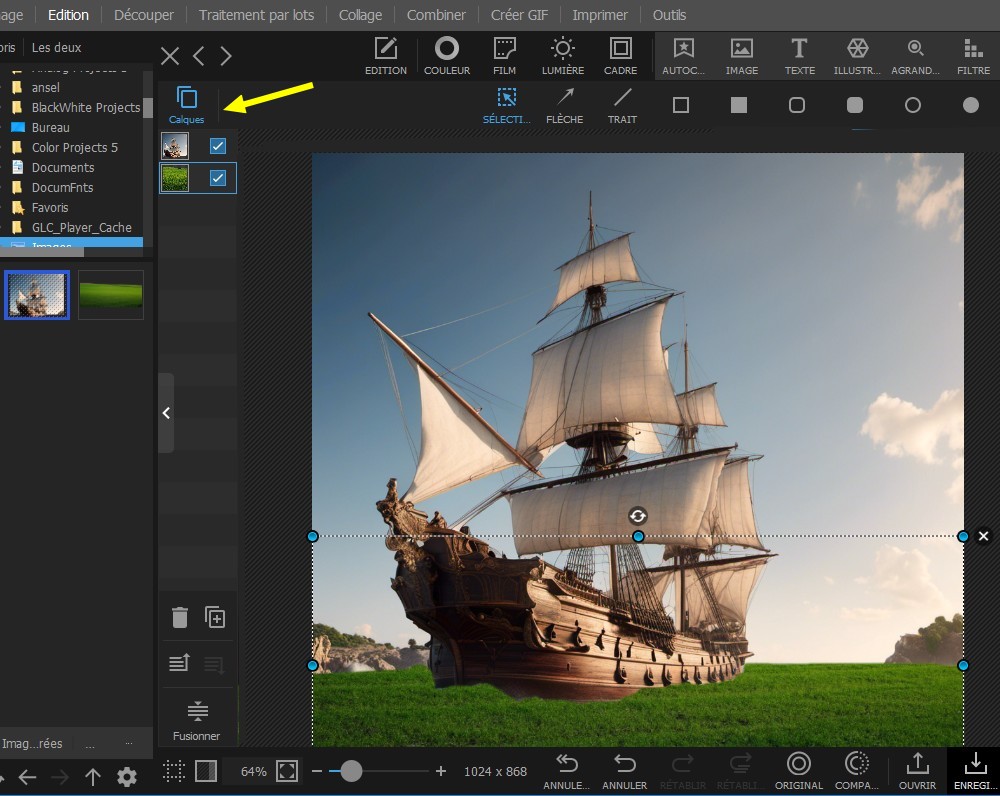The height and width of the screenshot is (796, 1000).
Task: Select the green grass thumbnail in file browser
Action: click(x=111, y=295)
